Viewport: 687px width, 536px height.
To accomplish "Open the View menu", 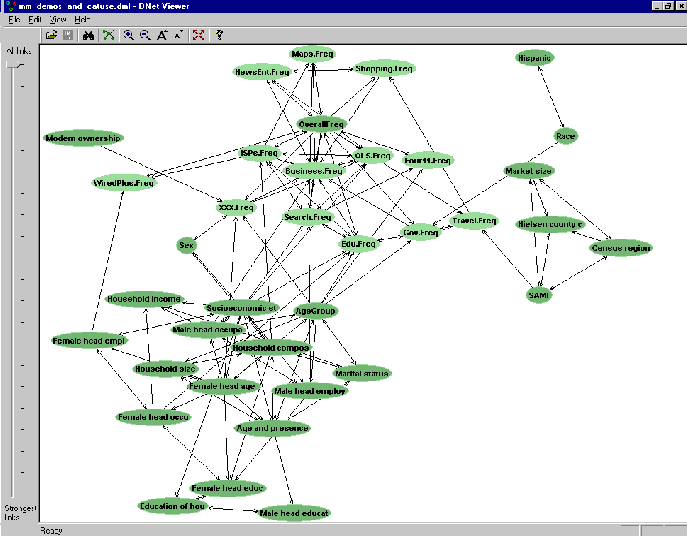I will click(57, 20).
